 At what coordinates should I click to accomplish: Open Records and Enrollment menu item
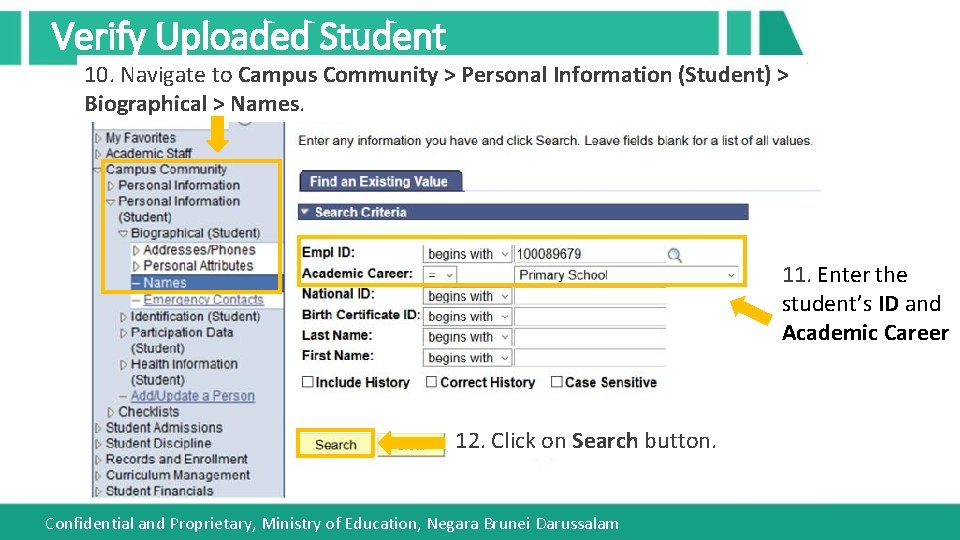177,459
